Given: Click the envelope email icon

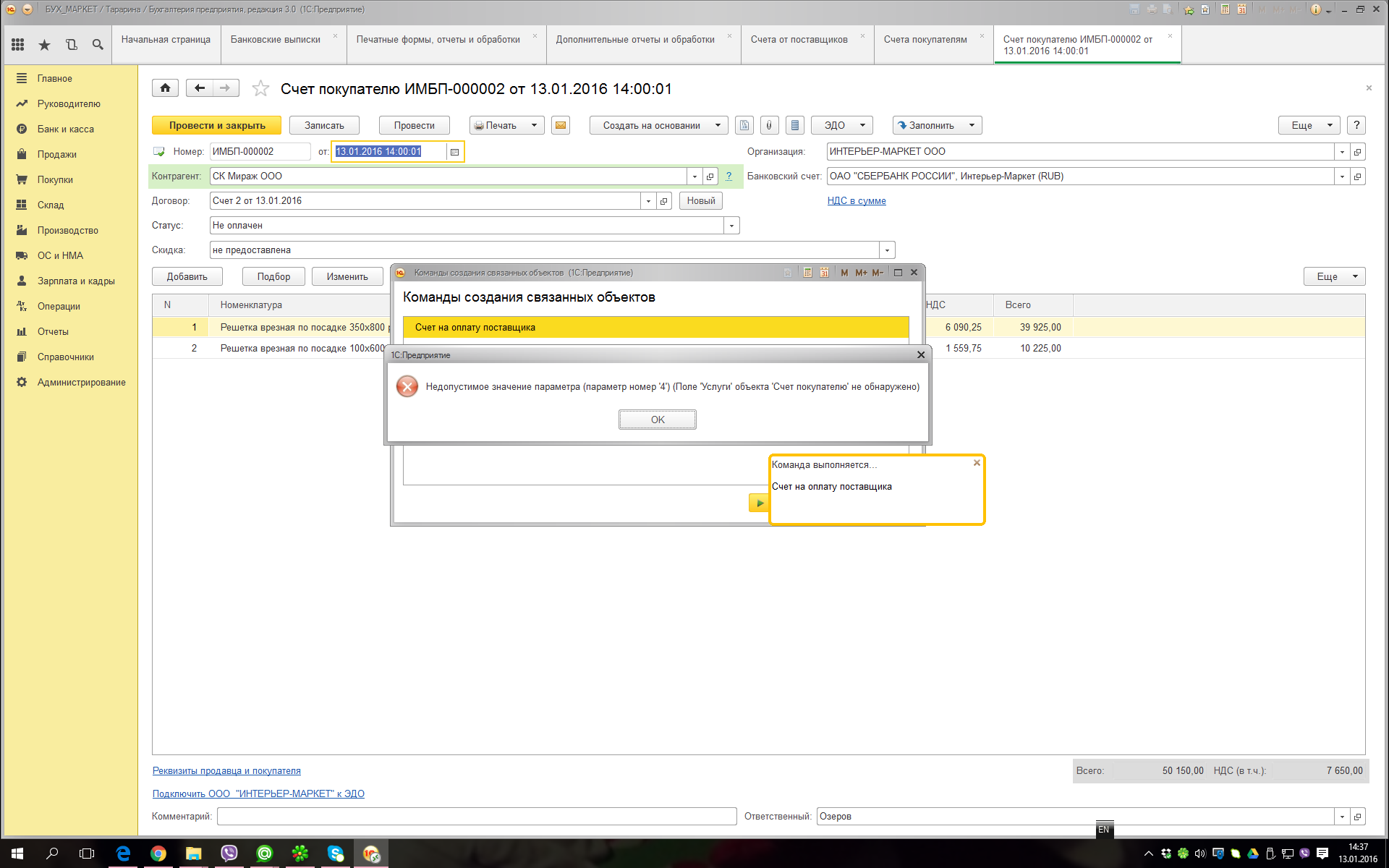Looking at the screenshot, I should [x=561, y=125].
